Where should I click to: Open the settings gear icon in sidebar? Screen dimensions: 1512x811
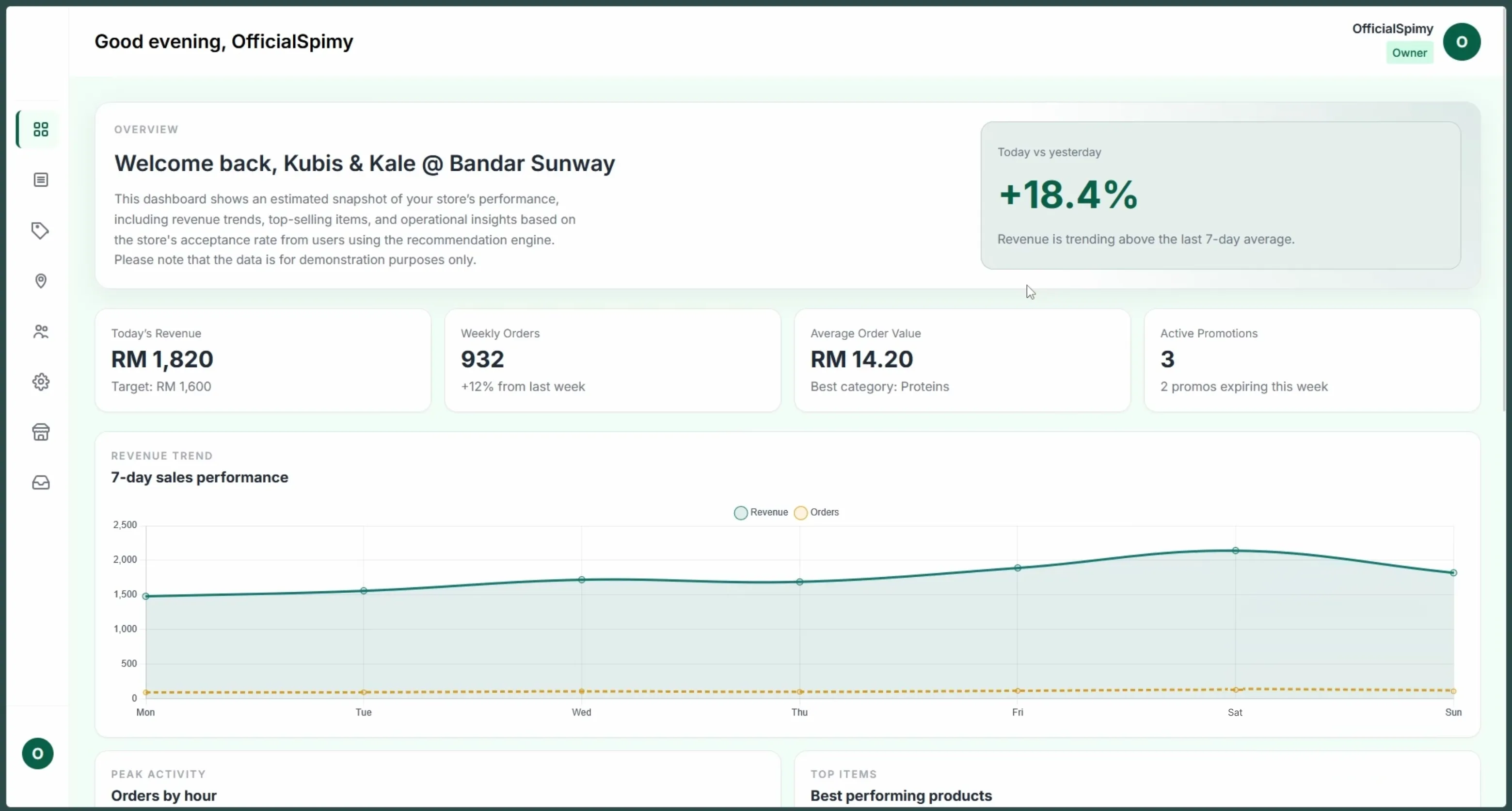[41, 382]
